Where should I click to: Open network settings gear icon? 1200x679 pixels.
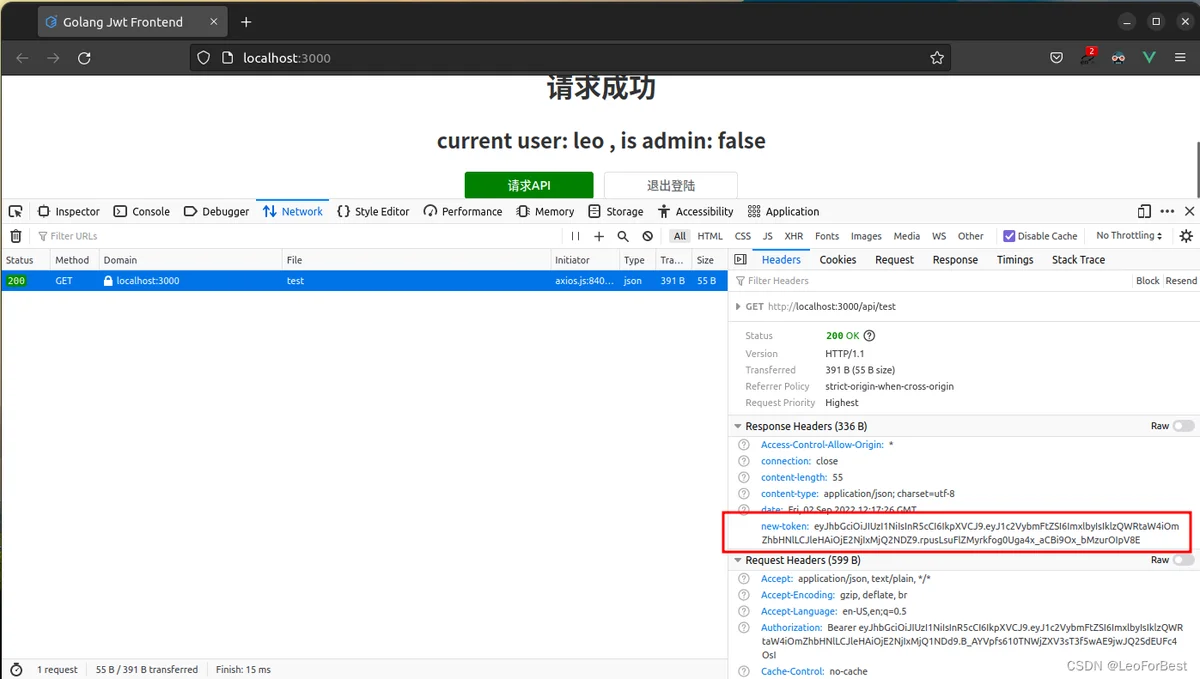[1186, 236]
